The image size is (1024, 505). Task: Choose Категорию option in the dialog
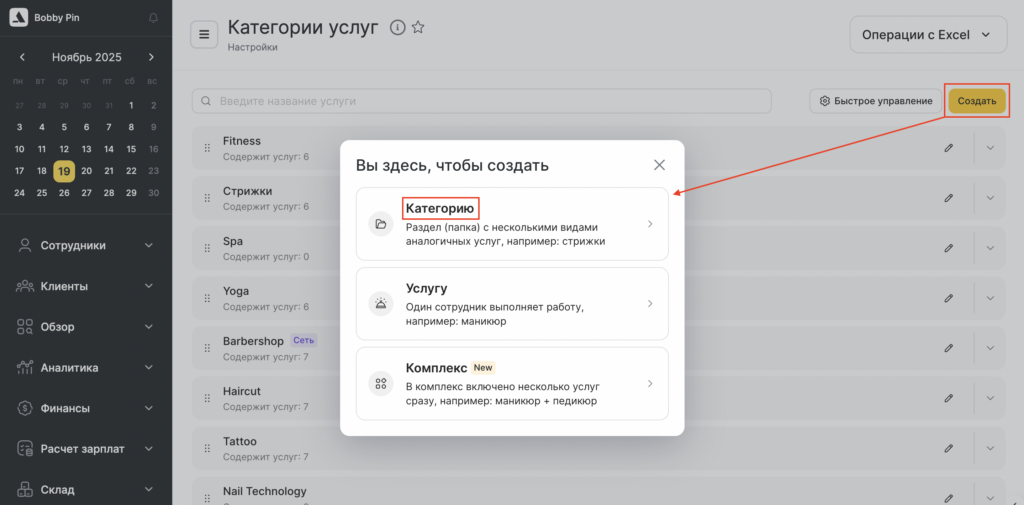click(x=512, y=224)
